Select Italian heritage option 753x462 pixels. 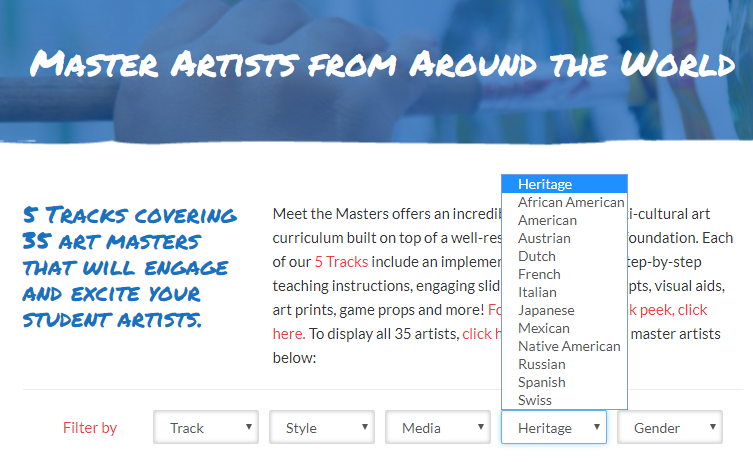pyautogui.click(x=564, y=292)
